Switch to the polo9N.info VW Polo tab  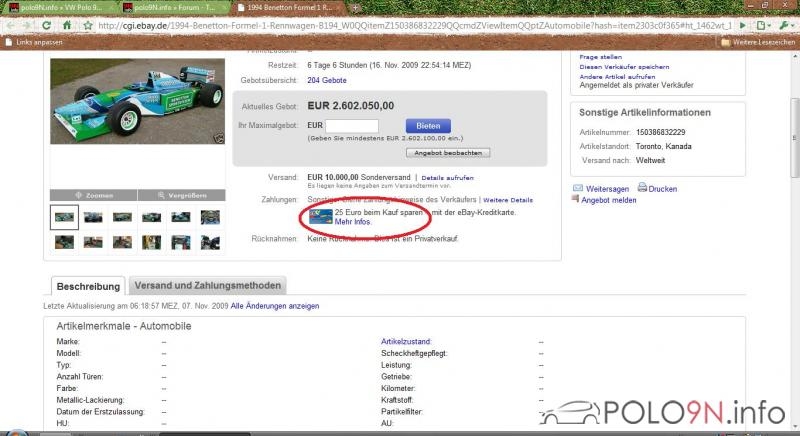pos(61,8)
